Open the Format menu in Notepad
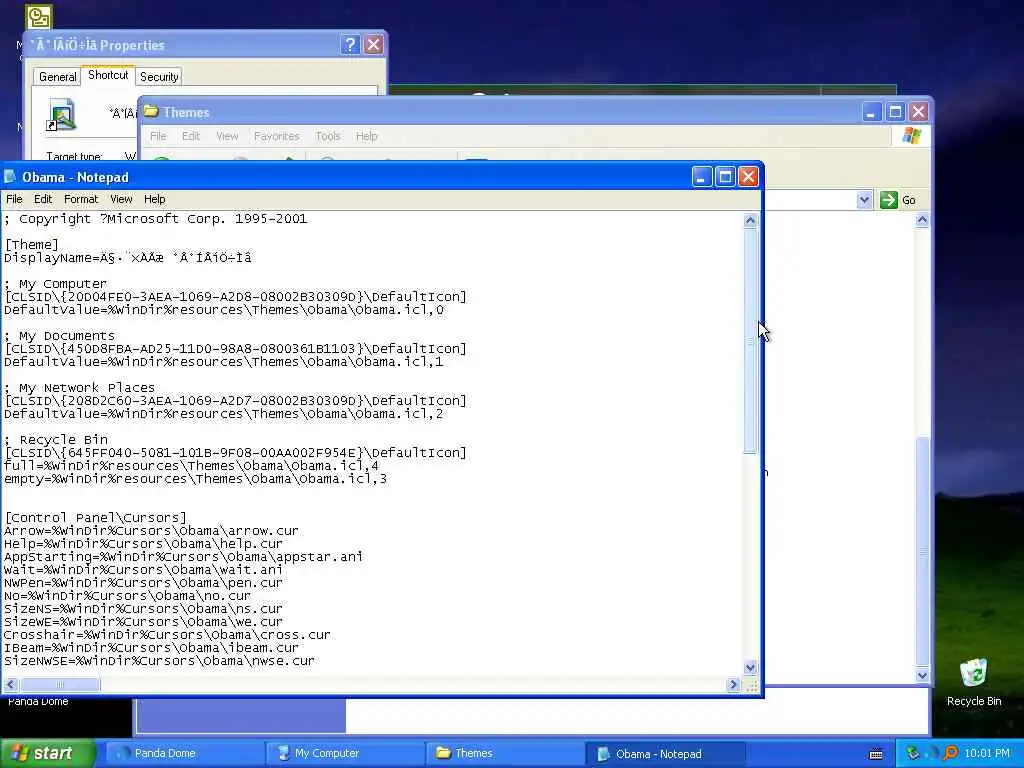This screenshot has height=768, width=1024. coord(81,199)
